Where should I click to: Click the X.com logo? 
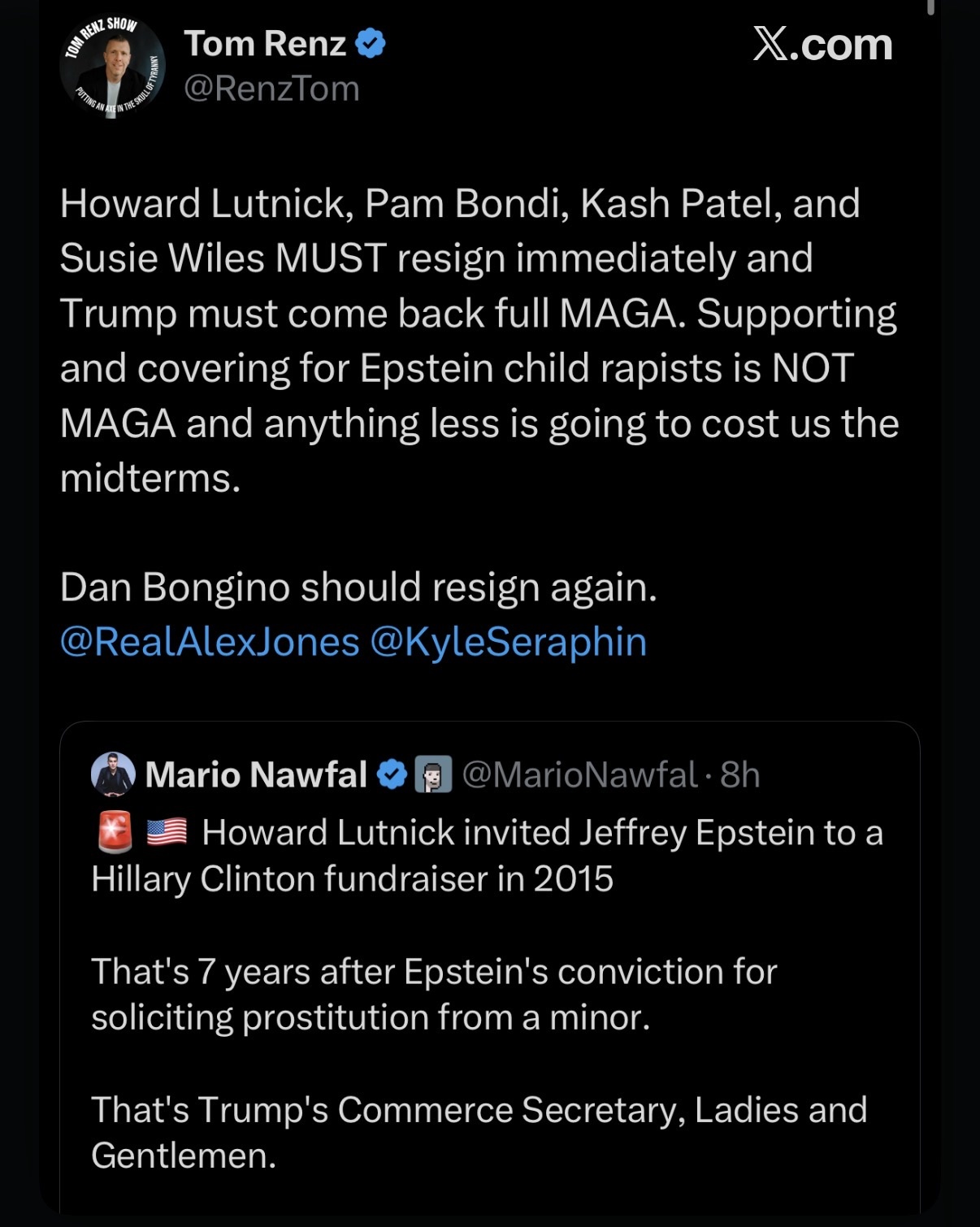click(x=822, y=45)
